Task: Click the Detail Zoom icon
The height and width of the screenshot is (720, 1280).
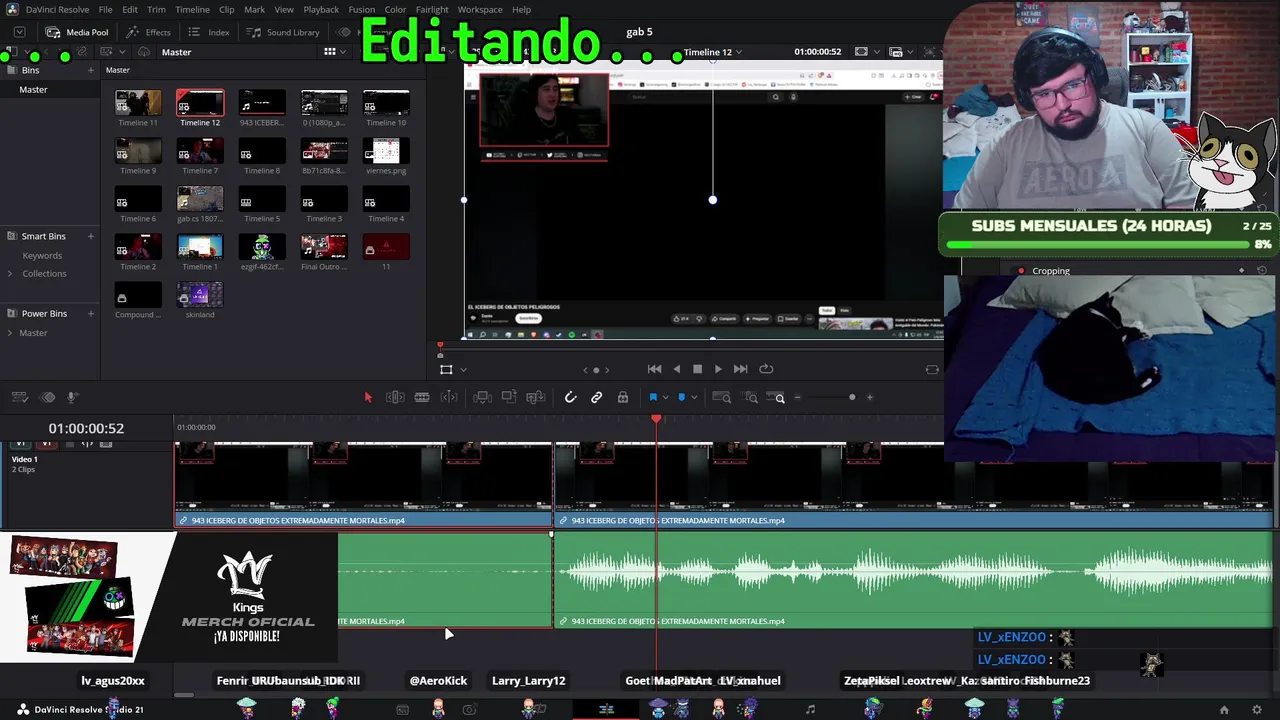Action: [x=748, y=398]
